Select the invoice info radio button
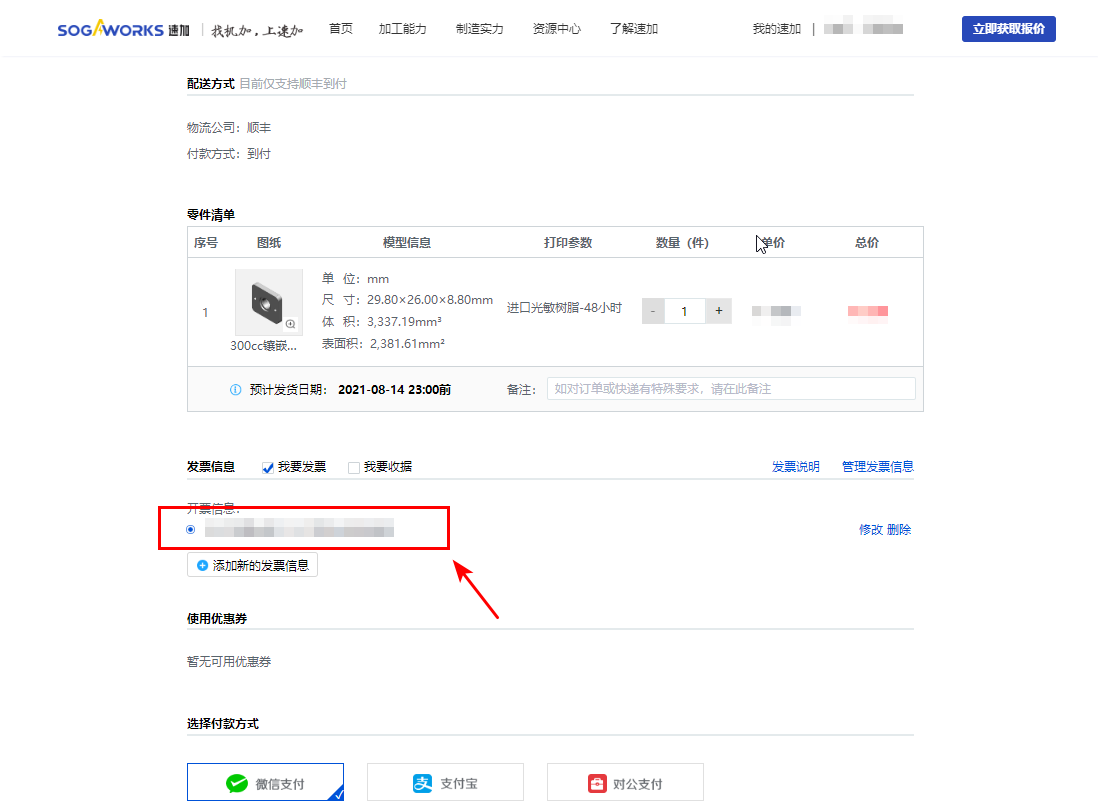Image resolution: width=1098 pixels, height=806 pixels. [x=190, y=529]
